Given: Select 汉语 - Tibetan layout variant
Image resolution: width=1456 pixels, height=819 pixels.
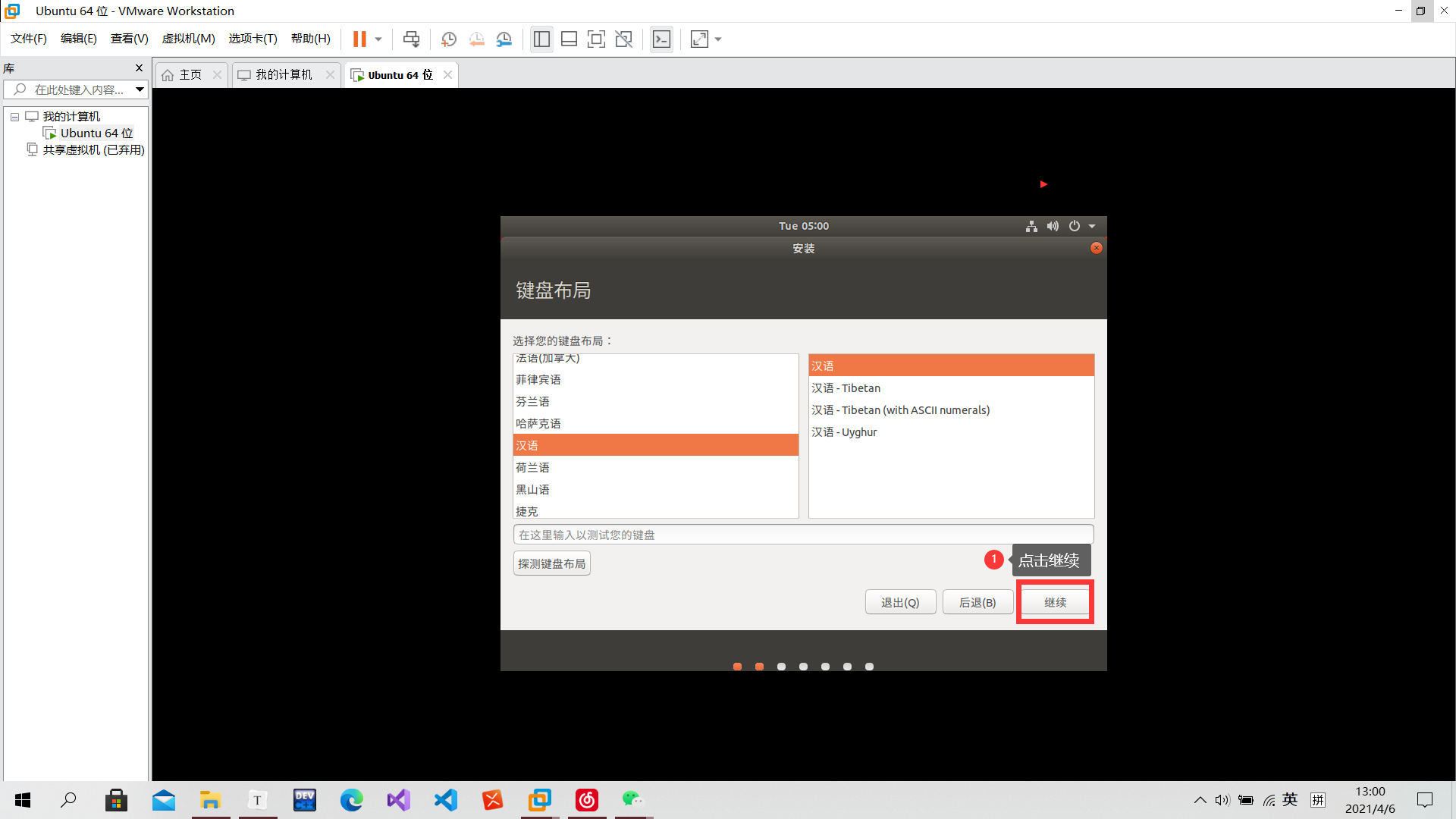Looking at the screenshot, I should point(846,388).
